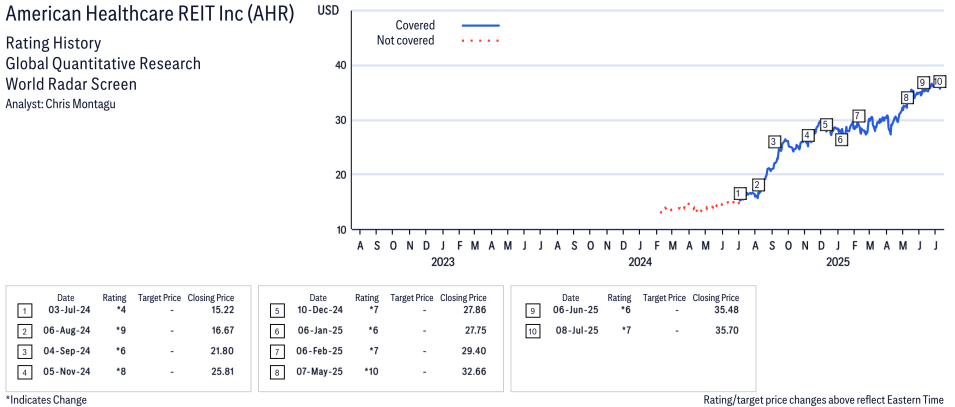This screenshot has width=955, height=407.
Task: Select chart marker number 5
Action: click(825, 125)
